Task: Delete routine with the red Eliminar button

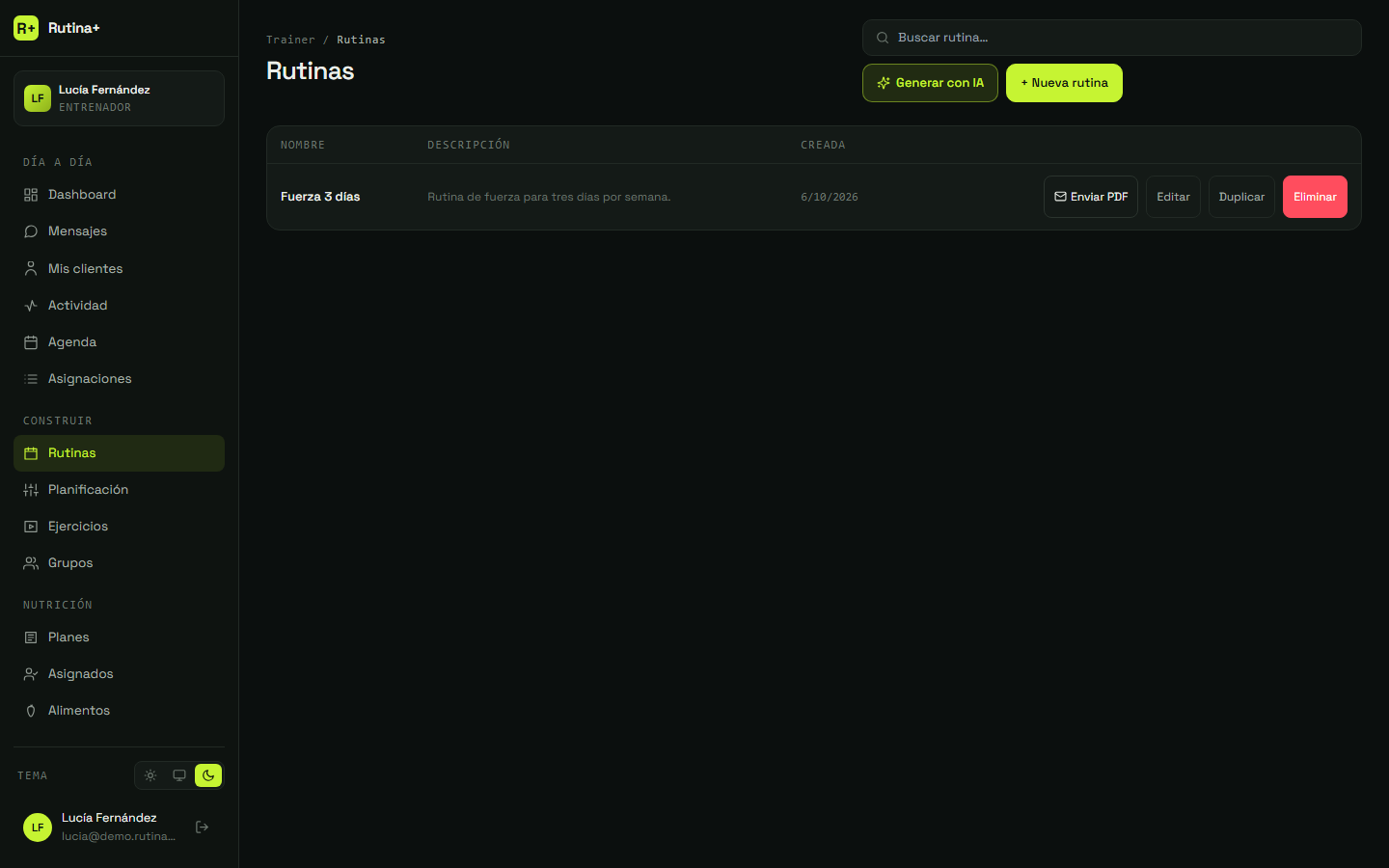Action: pos(1315,197)
